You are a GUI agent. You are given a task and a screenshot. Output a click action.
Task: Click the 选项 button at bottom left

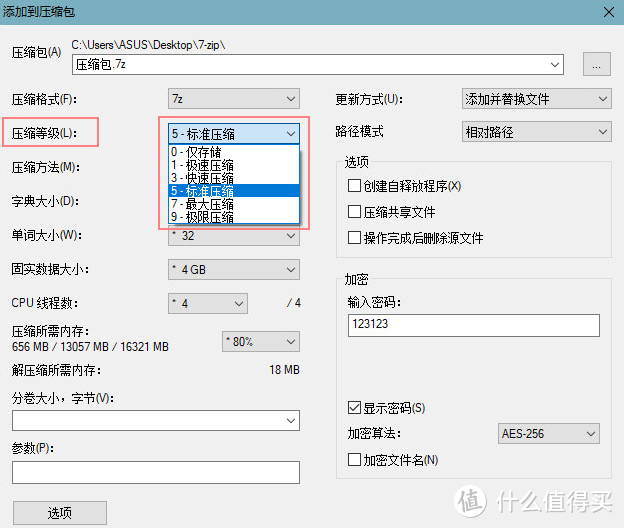(x=60, y=513)
